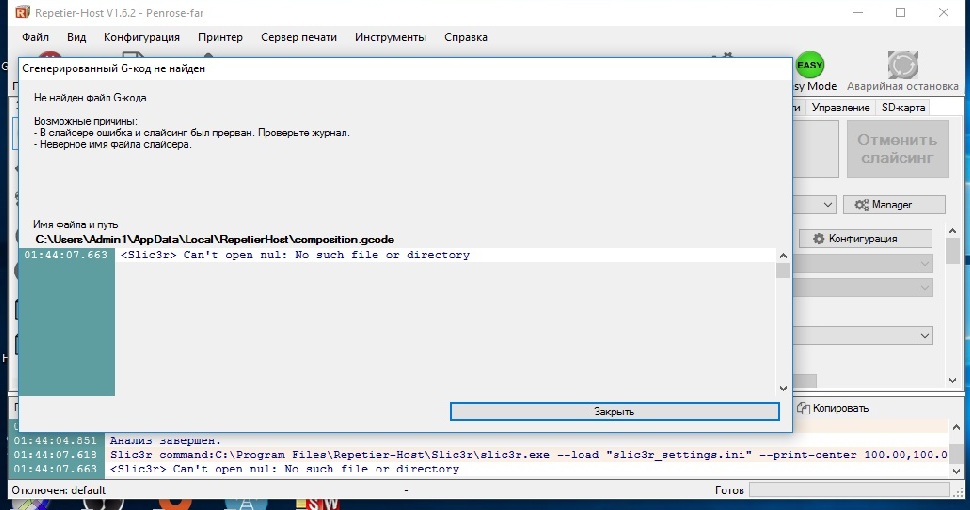The width and height of the screenshot is (970, 510).
Task: Maximize the Repetier-Host window
Action: pos(901,12)
